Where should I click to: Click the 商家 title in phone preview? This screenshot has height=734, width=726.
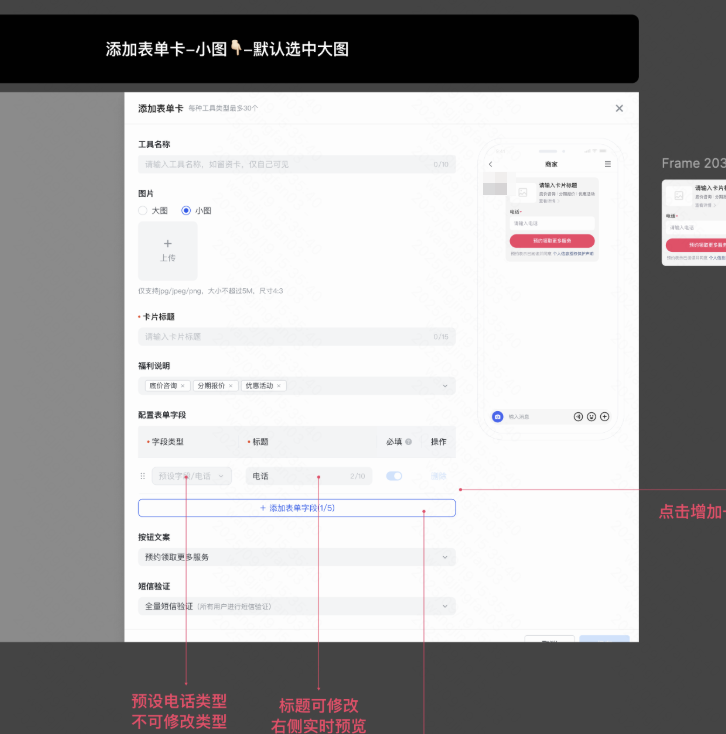[x=551, y=164]
